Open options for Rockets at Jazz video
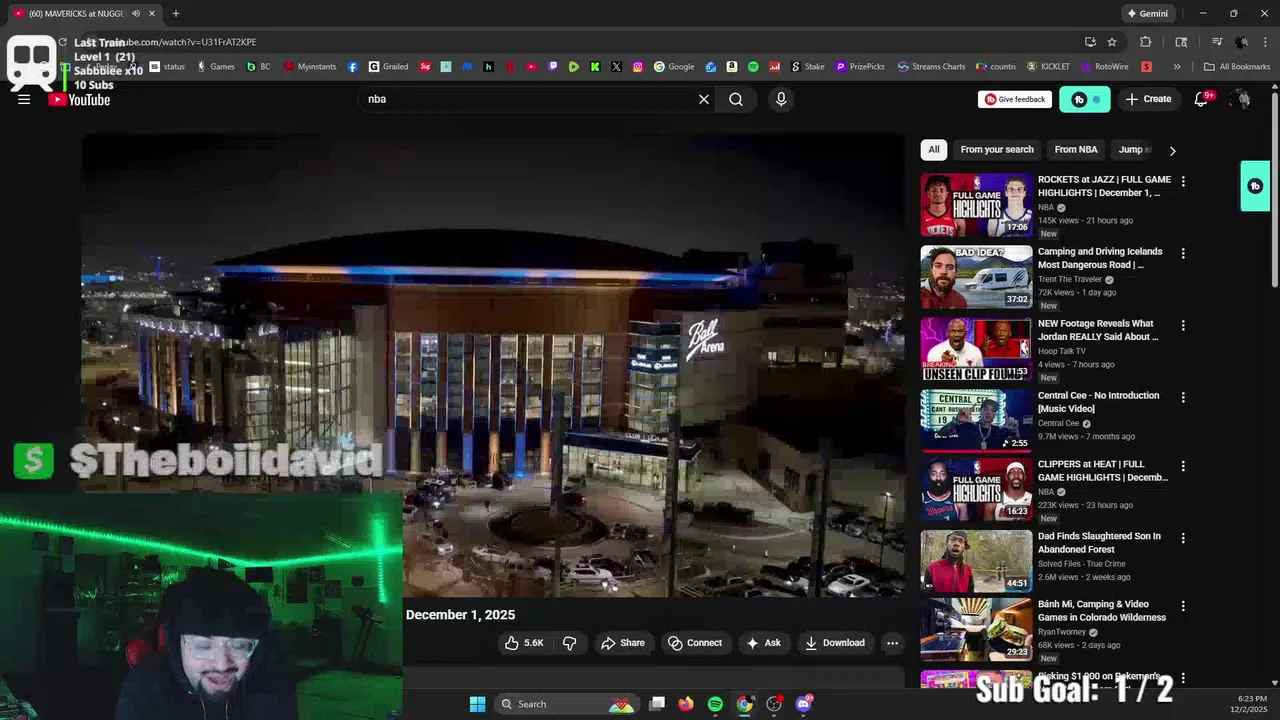1280x720 pixels. 1183,181
